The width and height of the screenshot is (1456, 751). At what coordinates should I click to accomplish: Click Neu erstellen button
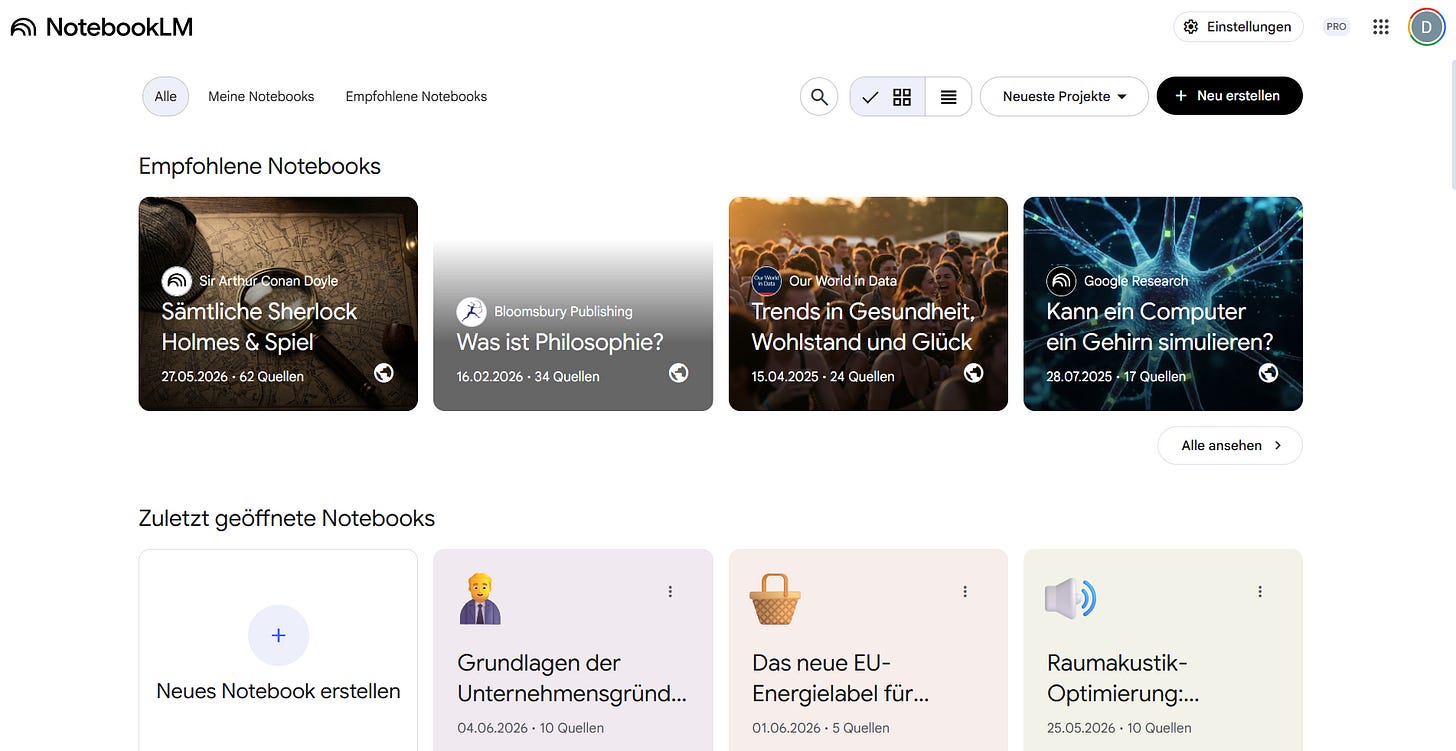1229,96
